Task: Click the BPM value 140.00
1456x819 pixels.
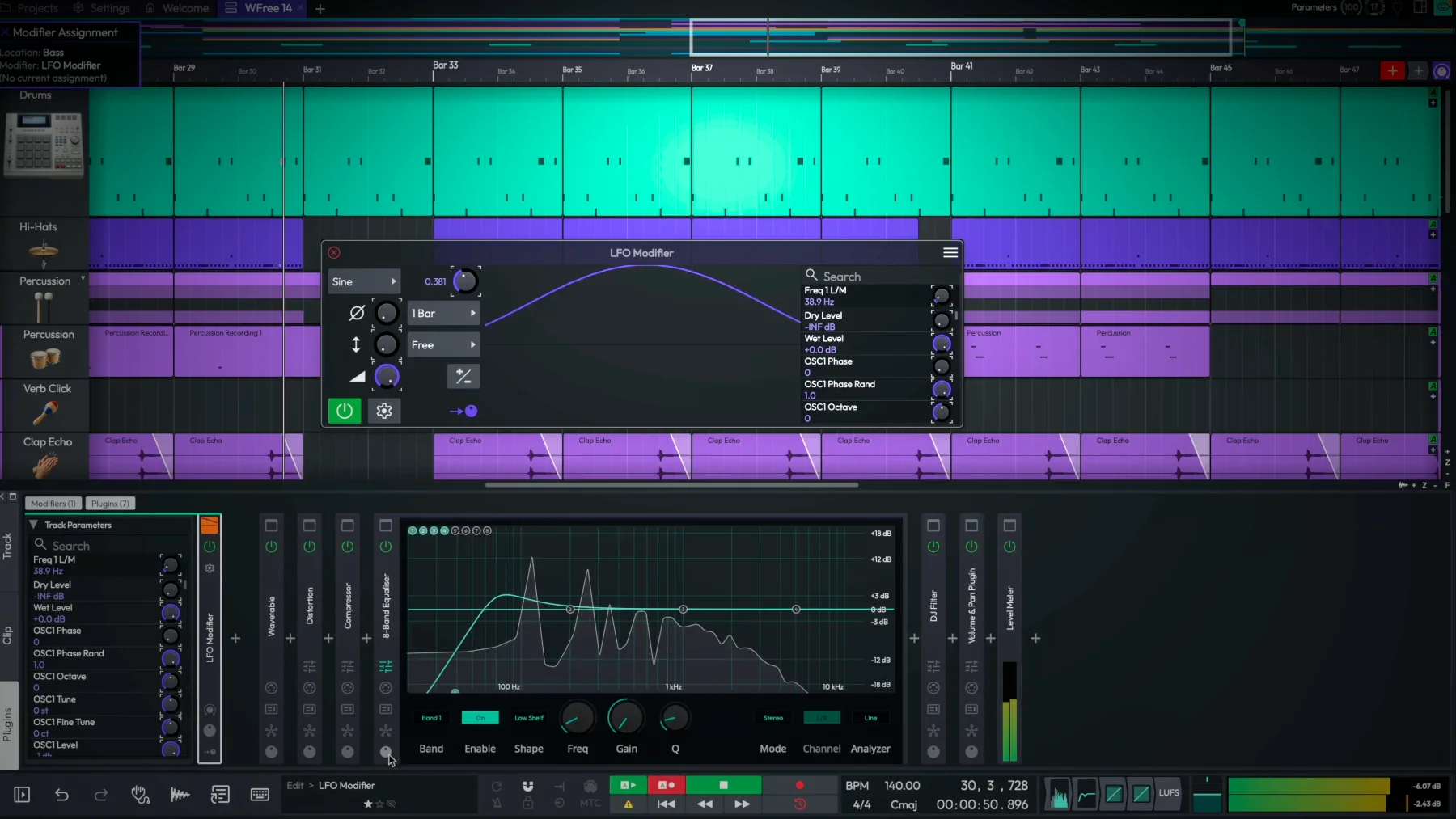Action: tap(902, 786)
